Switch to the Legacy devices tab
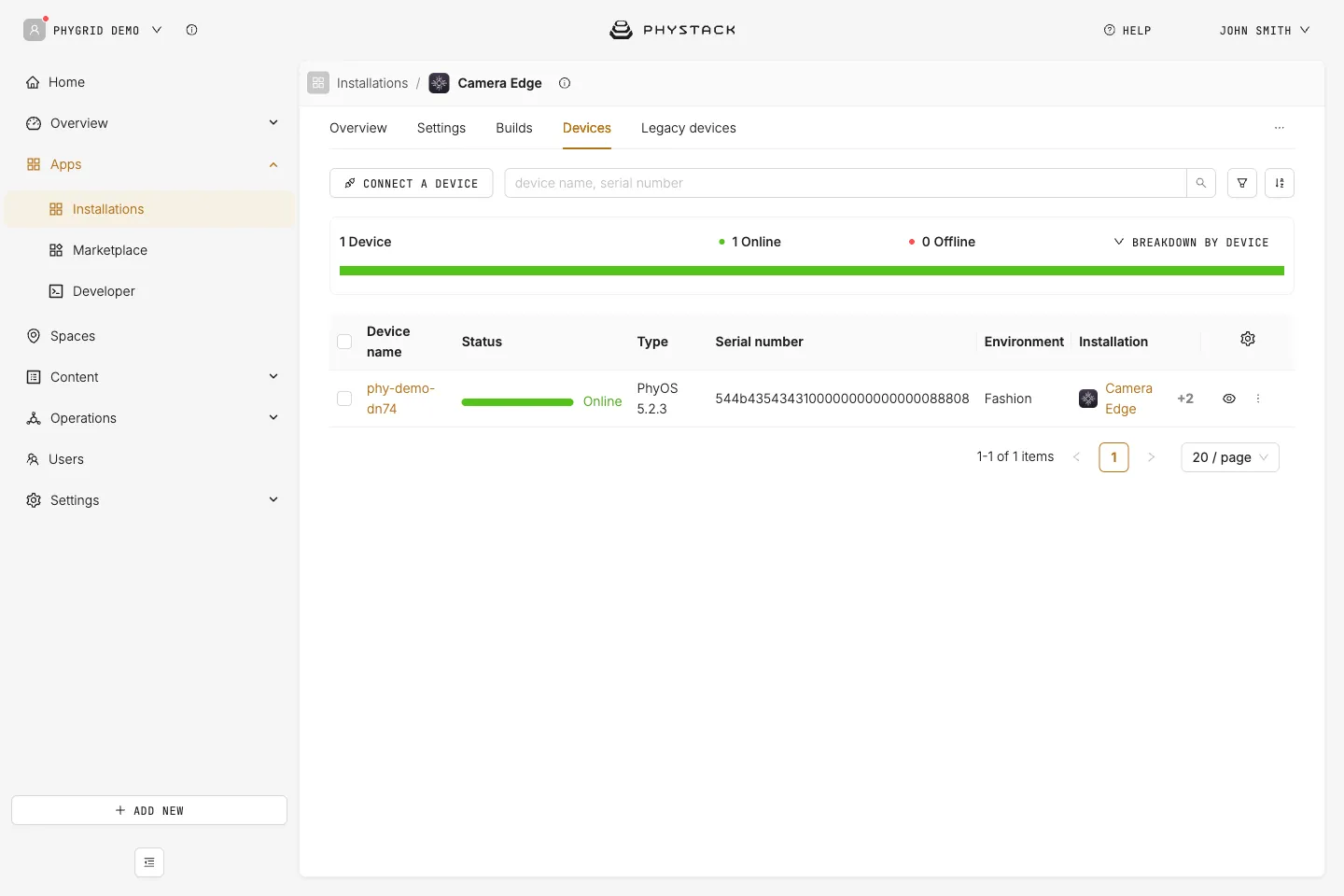 [x=689, y=128]
